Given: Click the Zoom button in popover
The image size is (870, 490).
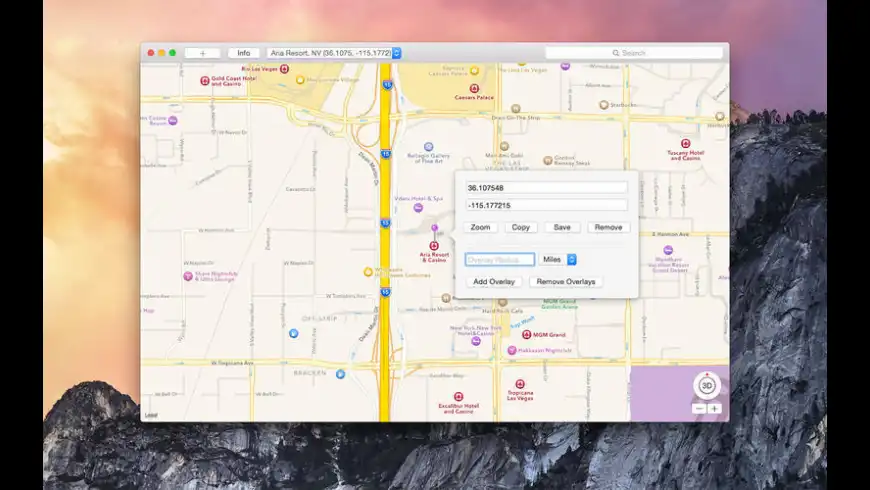Looking at the screenshot, I should click(x=480, y=228).
